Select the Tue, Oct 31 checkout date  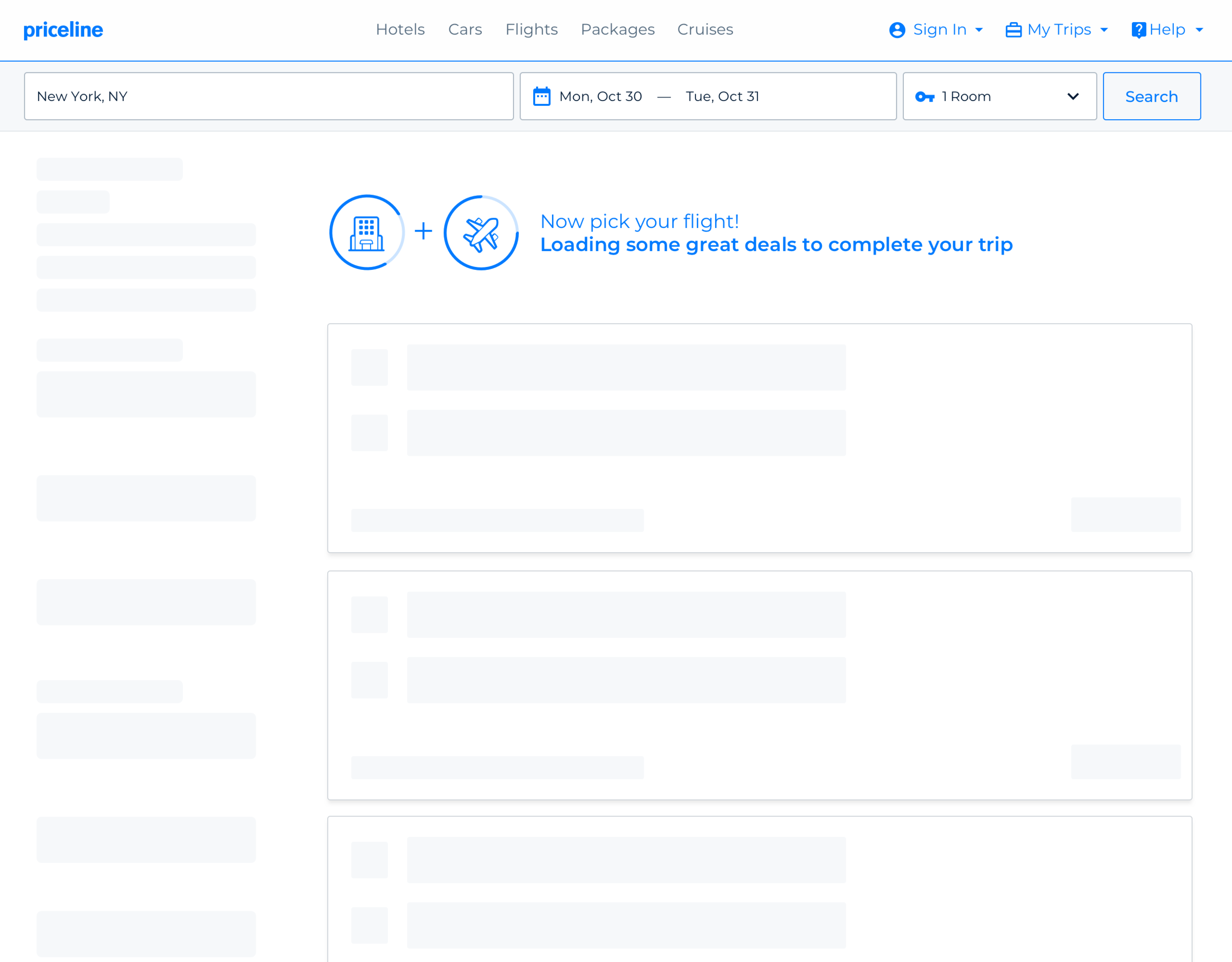(x=722, y=97)
